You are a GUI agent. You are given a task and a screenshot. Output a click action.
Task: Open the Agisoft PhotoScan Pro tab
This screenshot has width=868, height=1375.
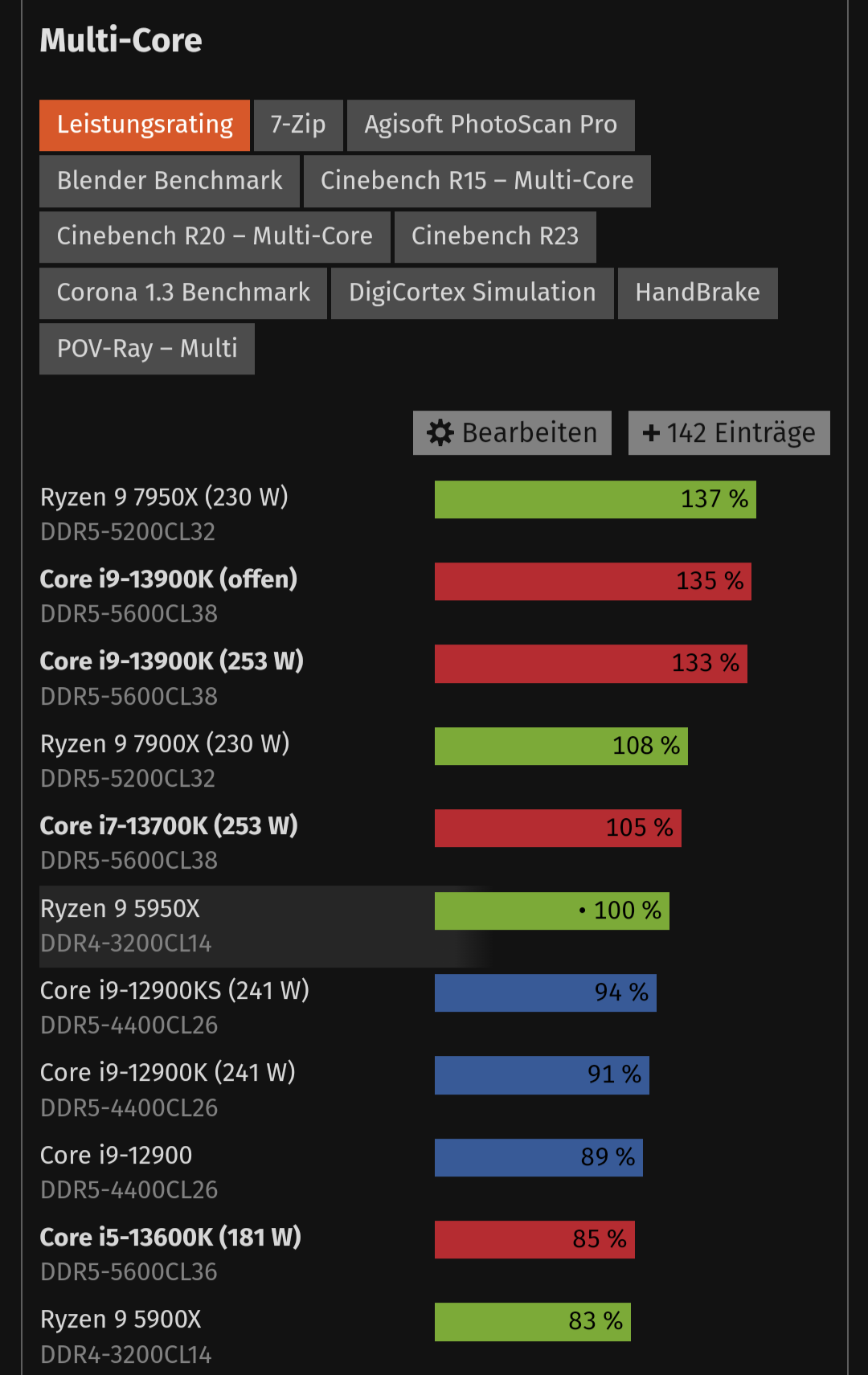tap(490, 125)
